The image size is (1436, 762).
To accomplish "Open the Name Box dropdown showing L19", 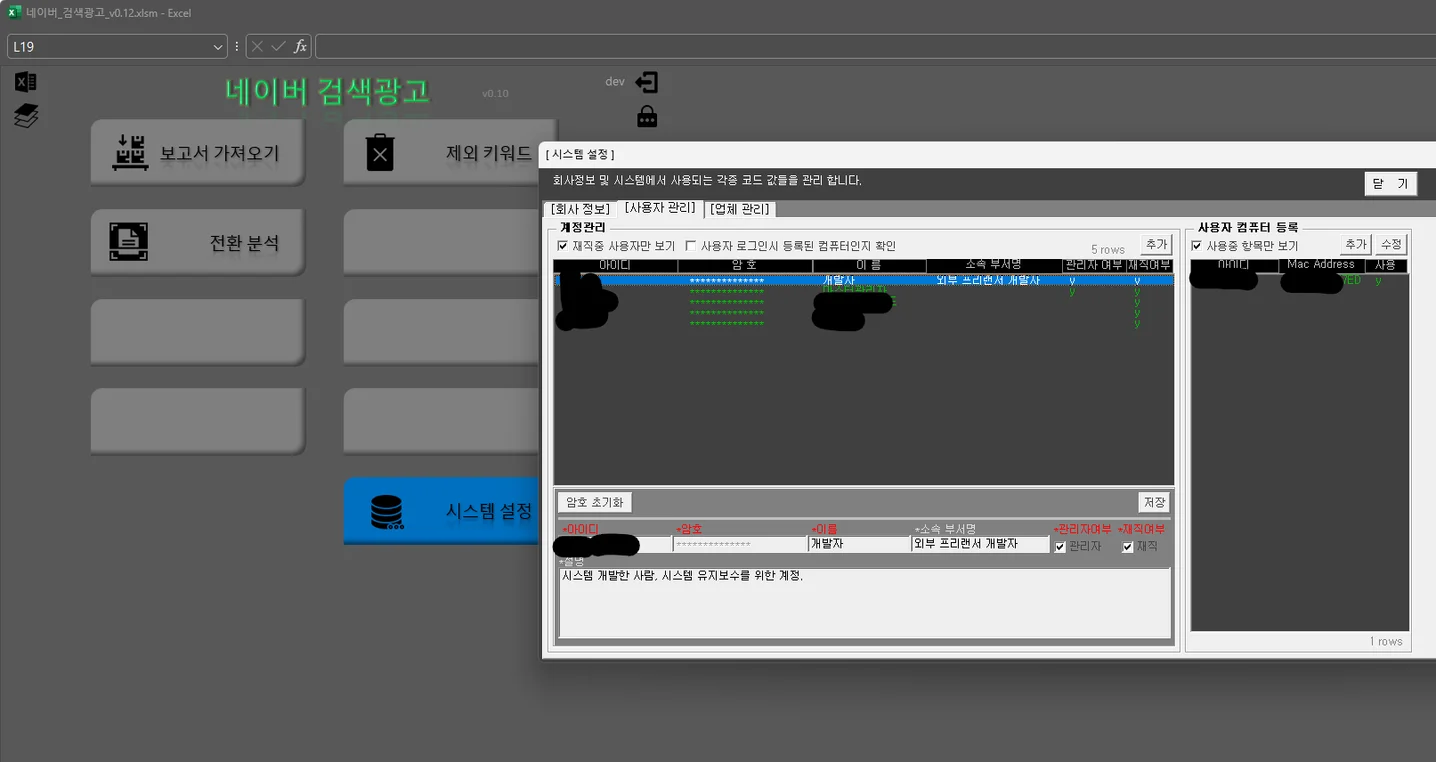I will click(219, 47).
